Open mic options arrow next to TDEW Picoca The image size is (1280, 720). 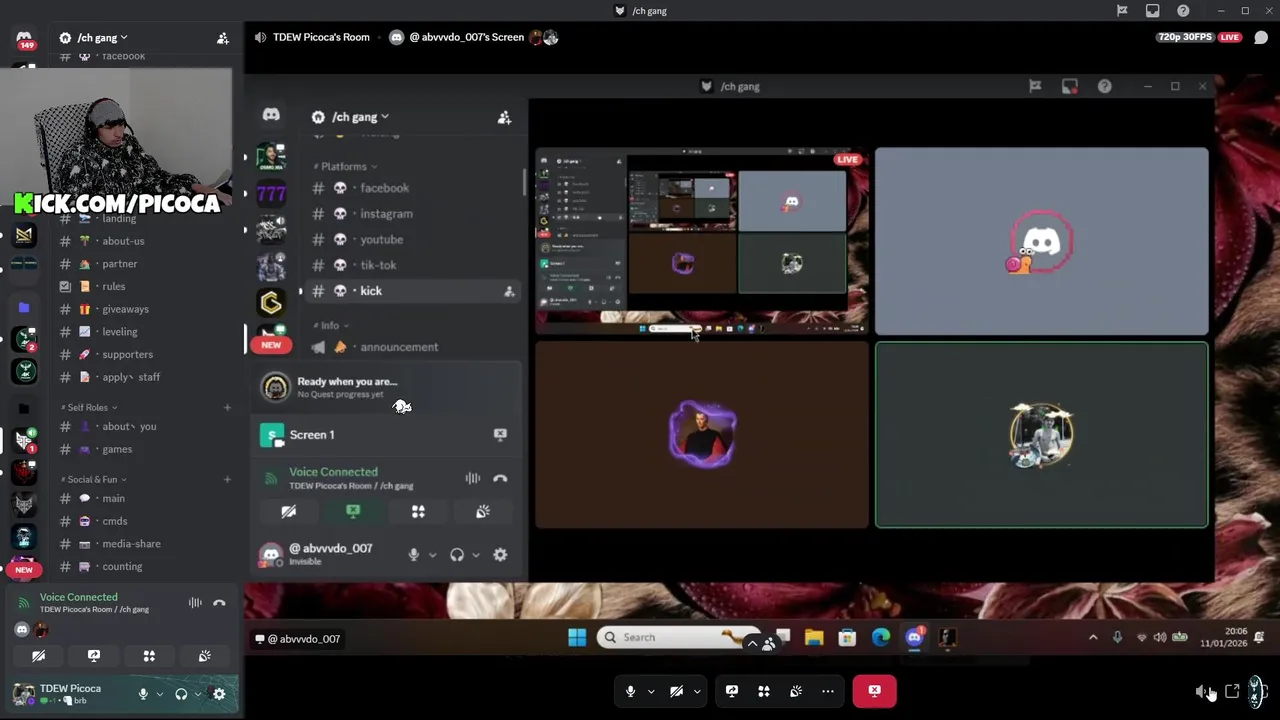click(159, 694)
